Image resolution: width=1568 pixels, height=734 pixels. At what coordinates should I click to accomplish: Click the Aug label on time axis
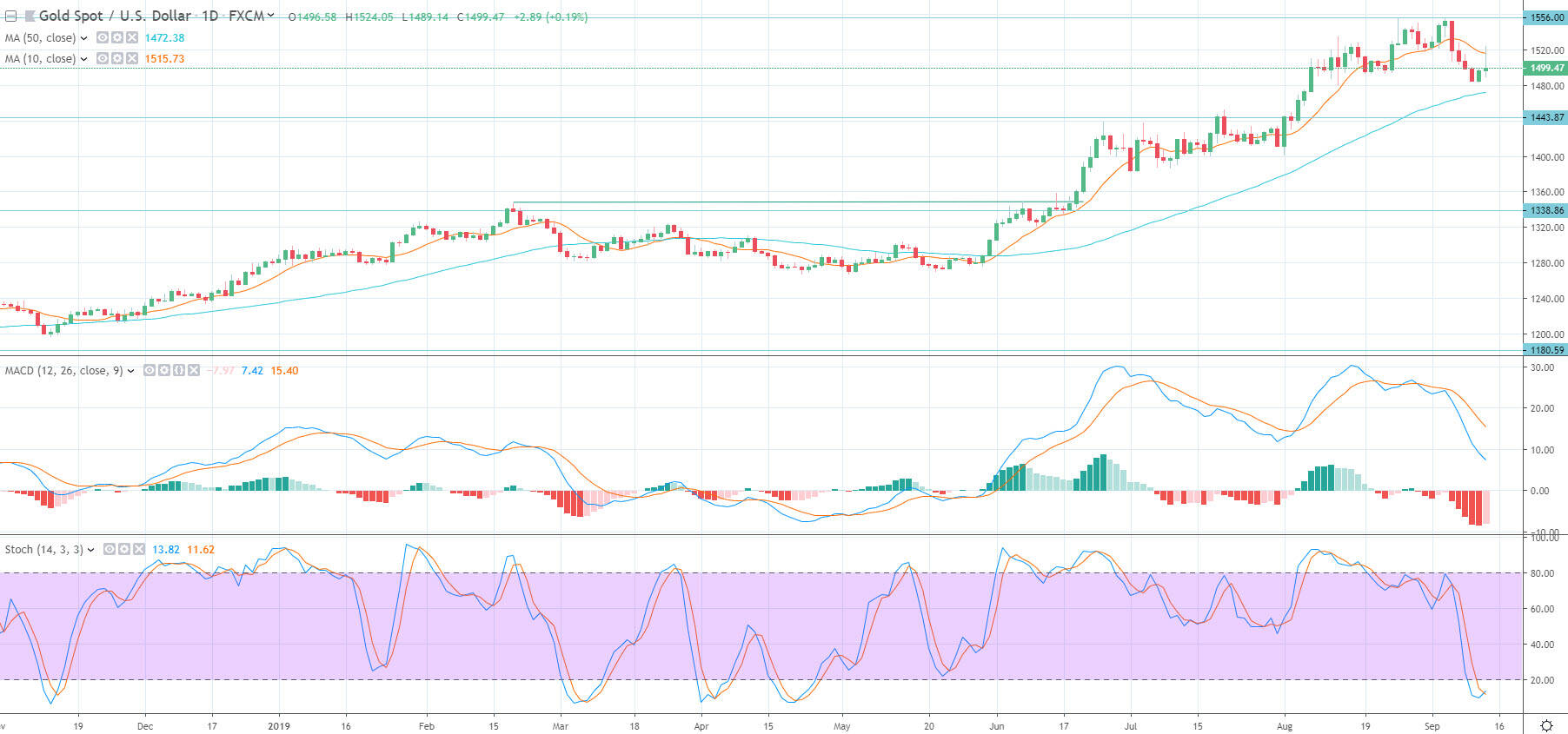tap(1285, 726)
